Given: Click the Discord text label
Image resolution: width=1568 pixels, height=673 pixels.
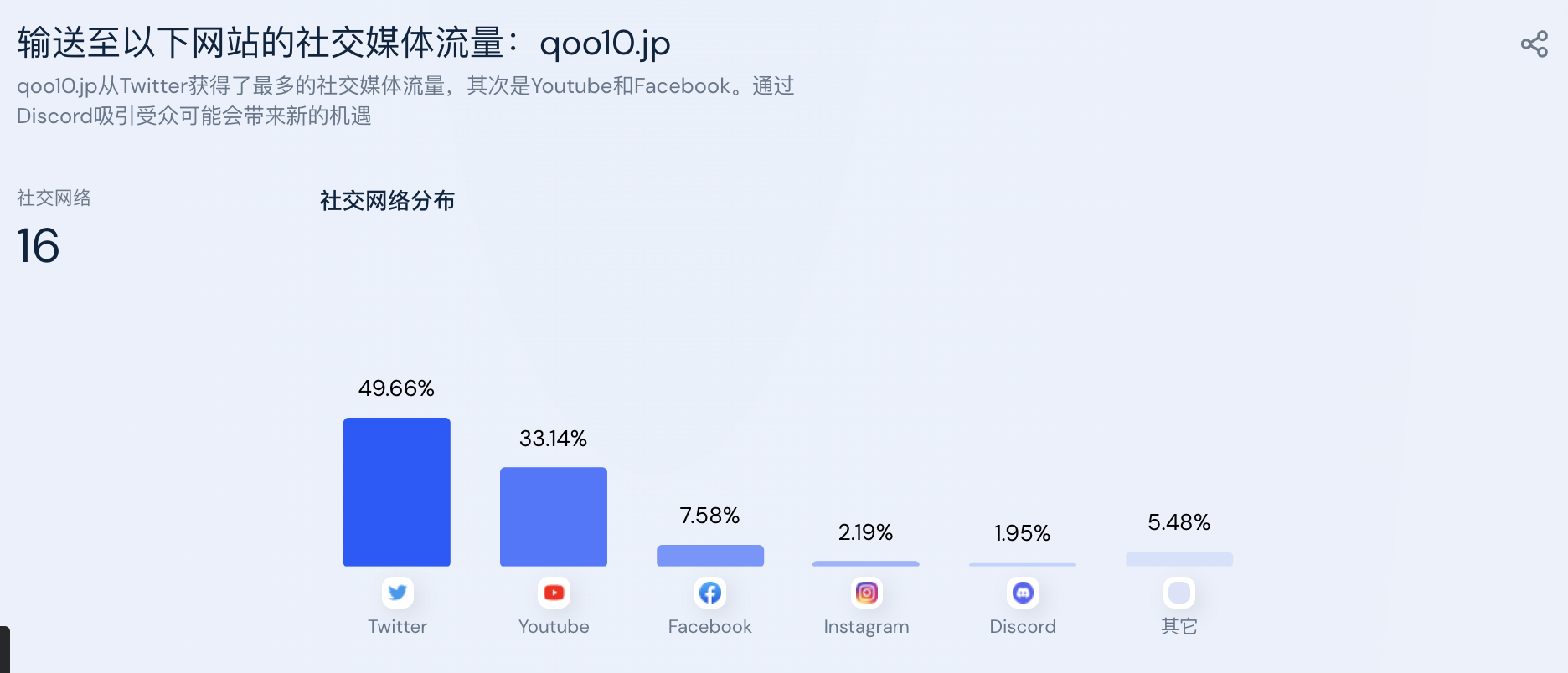Looking at the screenshot, I should (x=1023, y=626).
